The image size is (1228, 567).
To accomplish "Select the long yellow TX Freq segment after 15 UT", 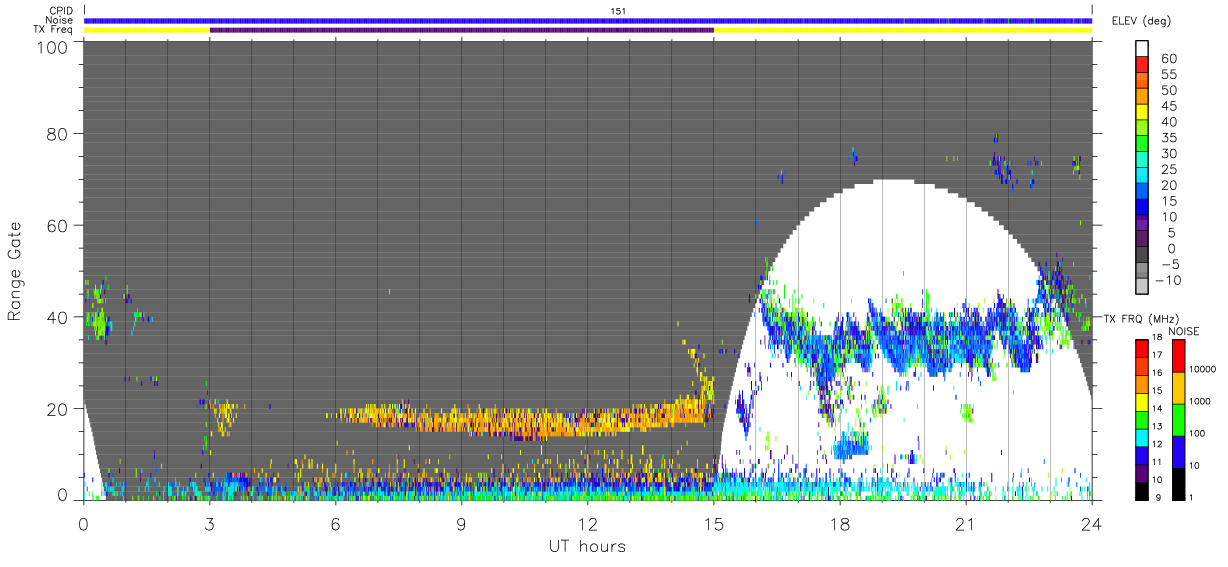I will 903,30.
